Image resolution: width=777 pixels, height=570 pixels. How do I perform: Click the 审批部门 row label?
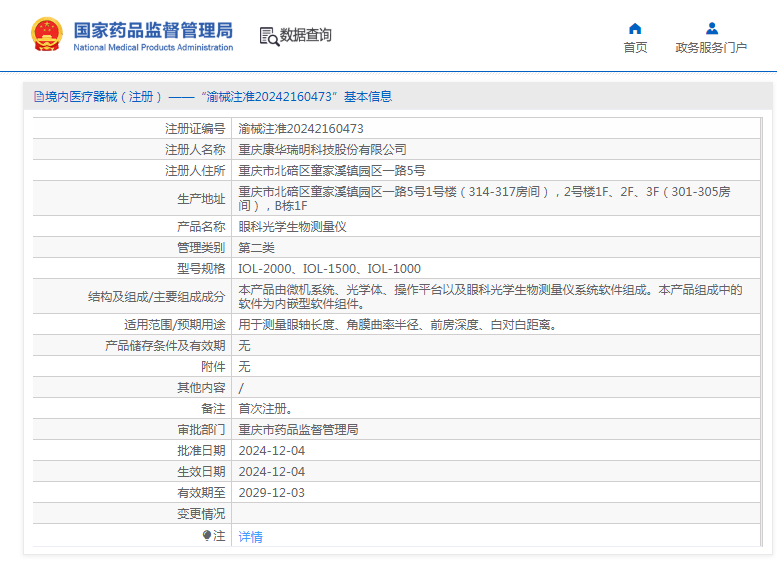[x=201, y=430]
